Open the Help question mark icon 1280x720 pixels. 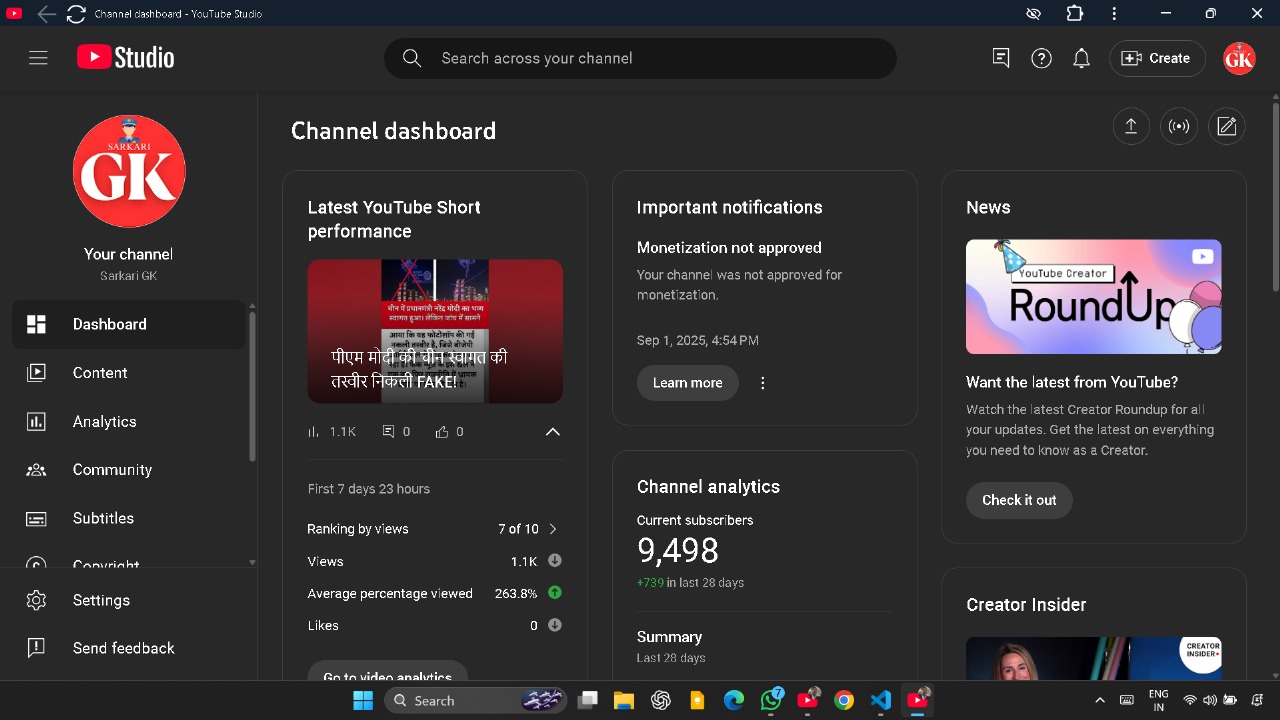[x=1041, y=58]
